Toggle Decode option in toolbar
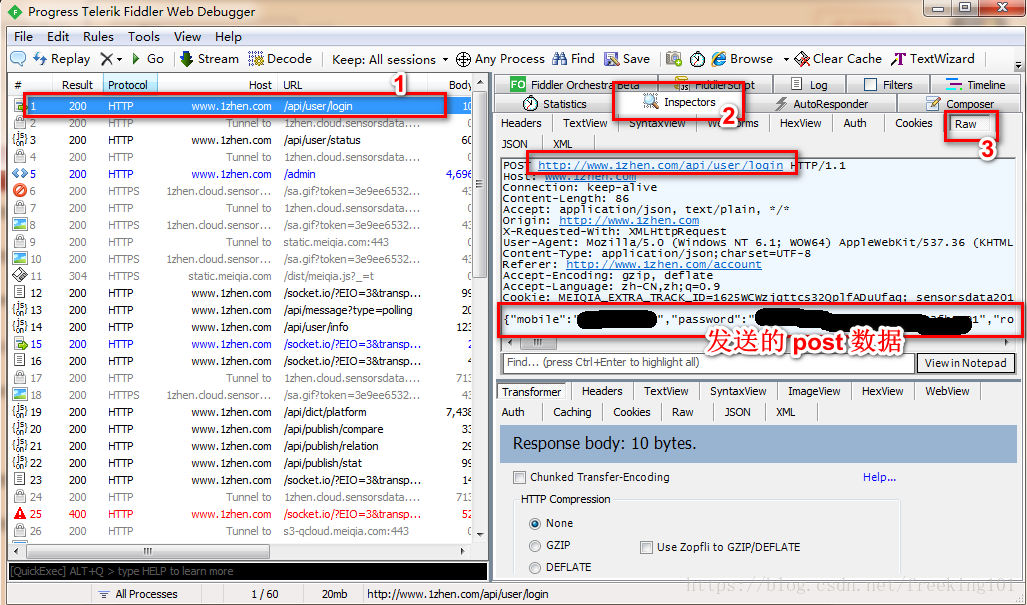The image size is (1027, 605). tap(280, 59)
